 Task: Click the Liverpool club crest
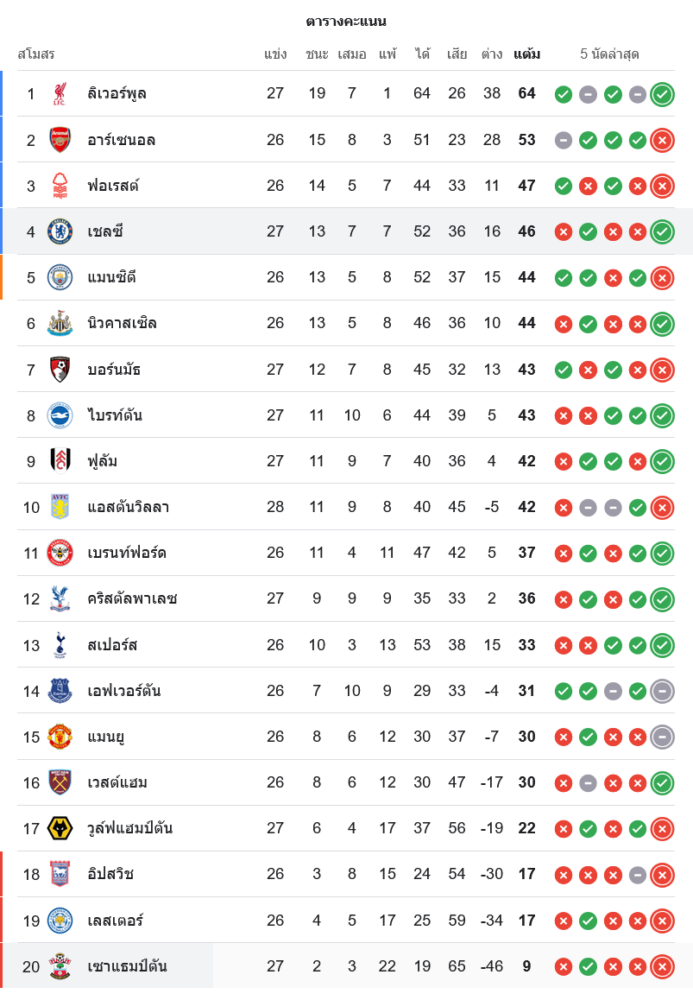[60, 94]
